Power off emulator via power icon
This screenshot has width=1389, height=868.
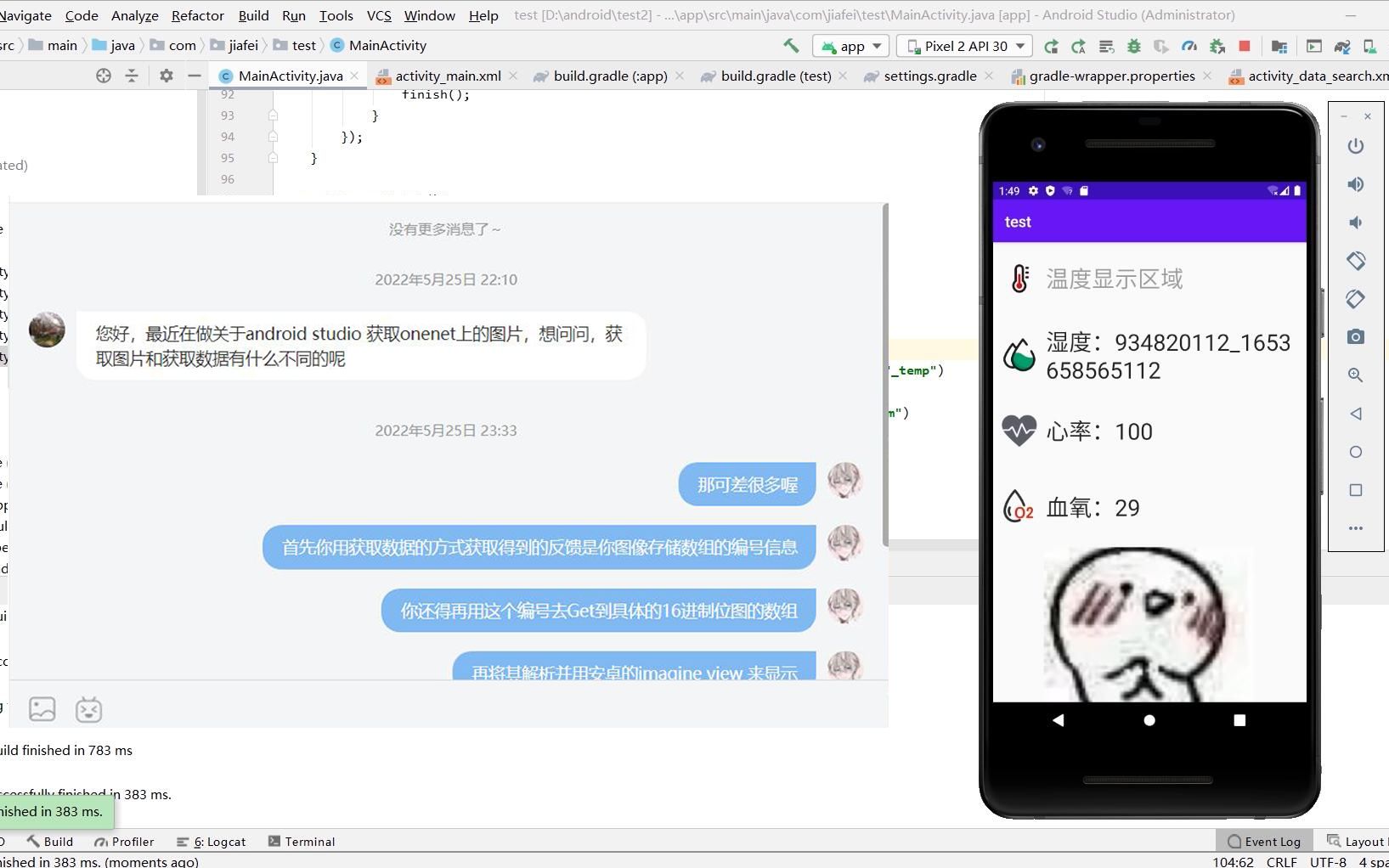[1356, 146]
